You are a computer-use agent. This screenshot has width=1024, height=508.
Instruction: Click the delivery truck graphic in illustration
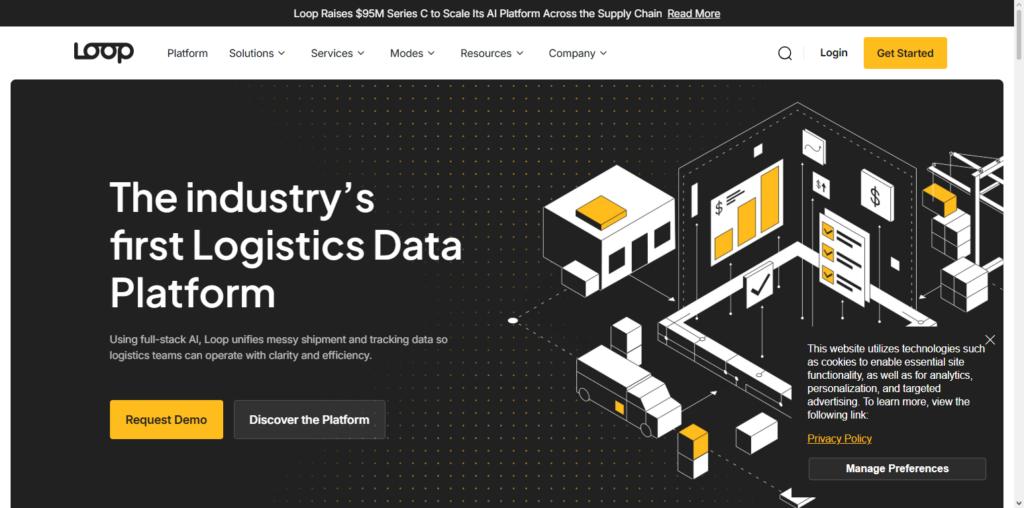[628, 392]
